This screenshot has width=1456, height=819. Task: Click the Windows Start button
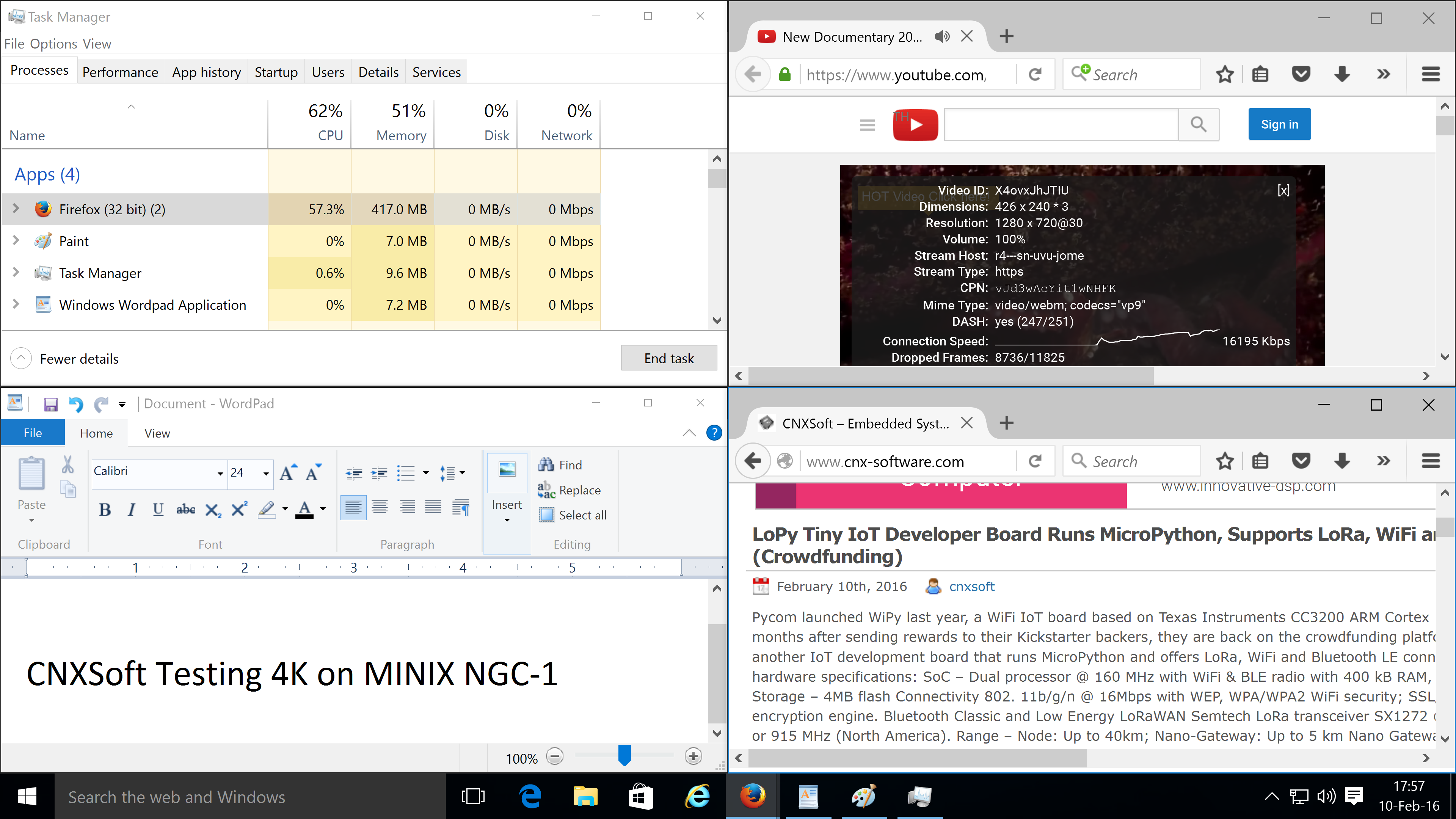click(x=27, y=796)
